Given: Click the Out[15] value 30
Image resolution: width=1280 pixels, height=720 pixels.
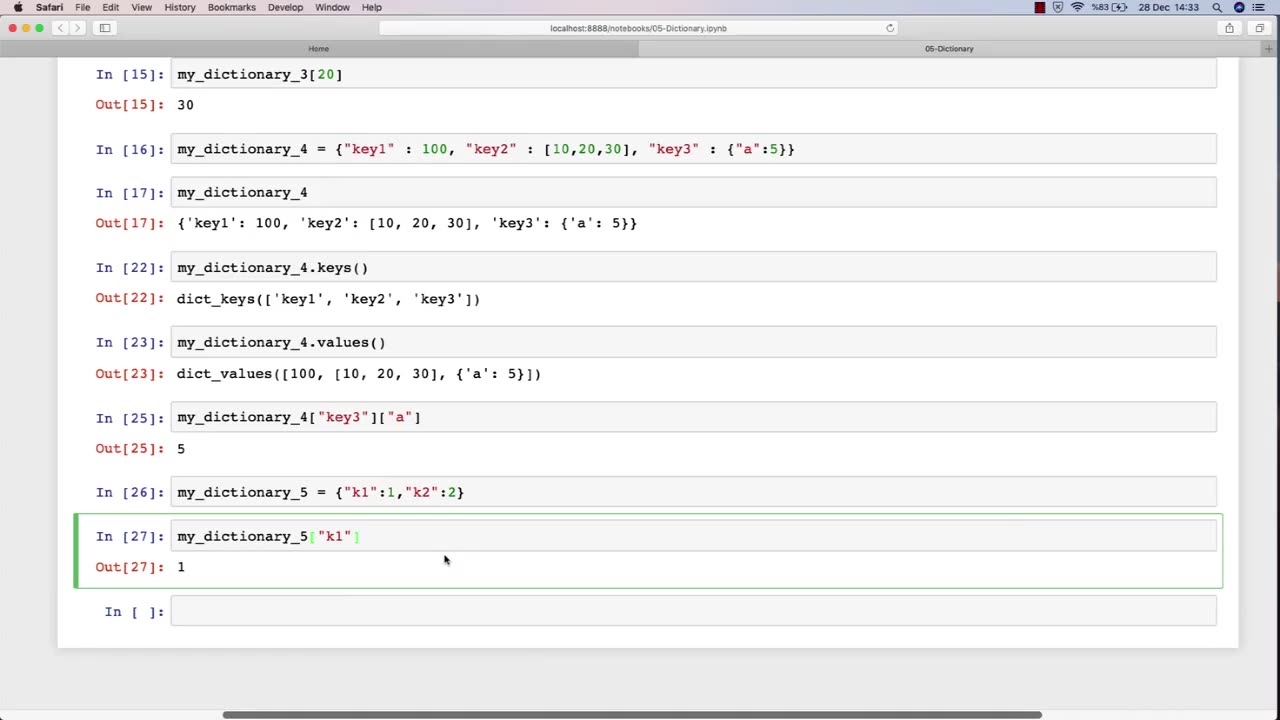Looking at the screenshot, I should click(185, 104).
